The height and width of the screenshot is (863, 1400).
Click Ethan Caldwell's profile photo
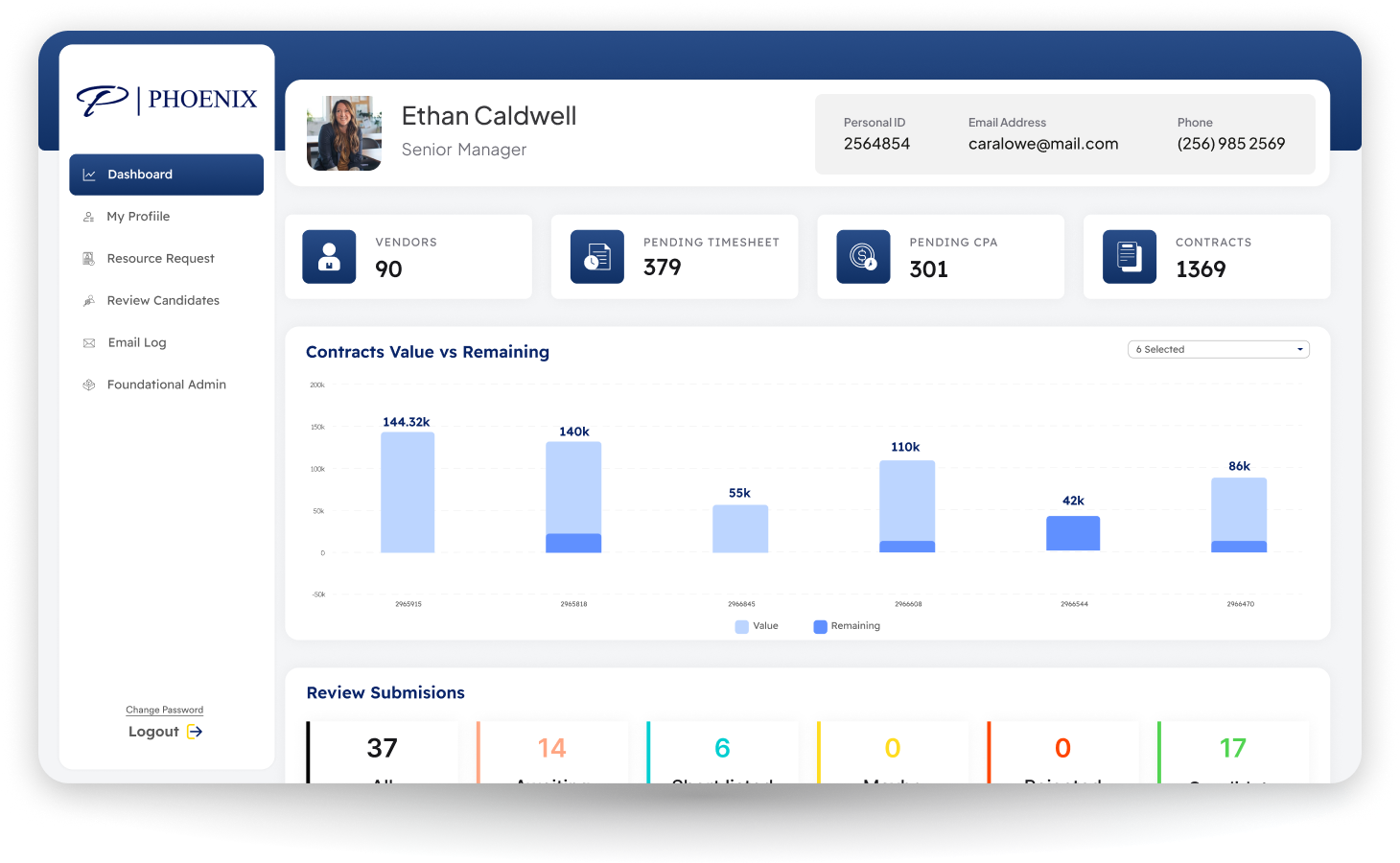coord(343,133)
